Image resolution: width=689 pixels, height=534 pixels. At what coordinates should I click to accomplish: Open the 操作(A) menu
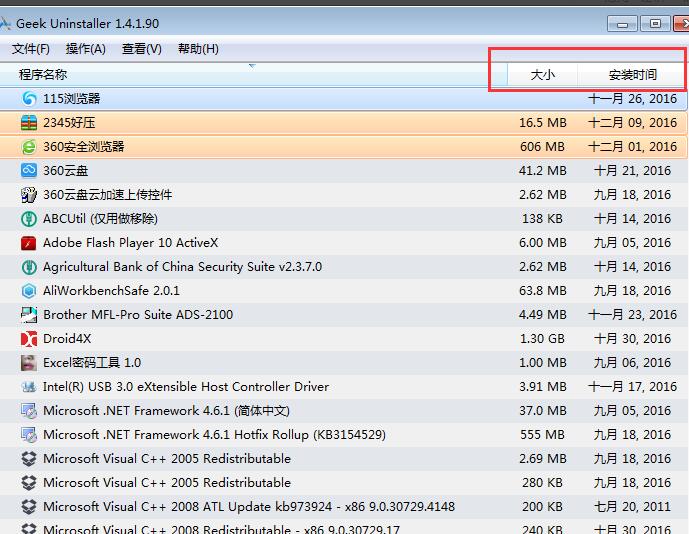click(x=85, y=49)
